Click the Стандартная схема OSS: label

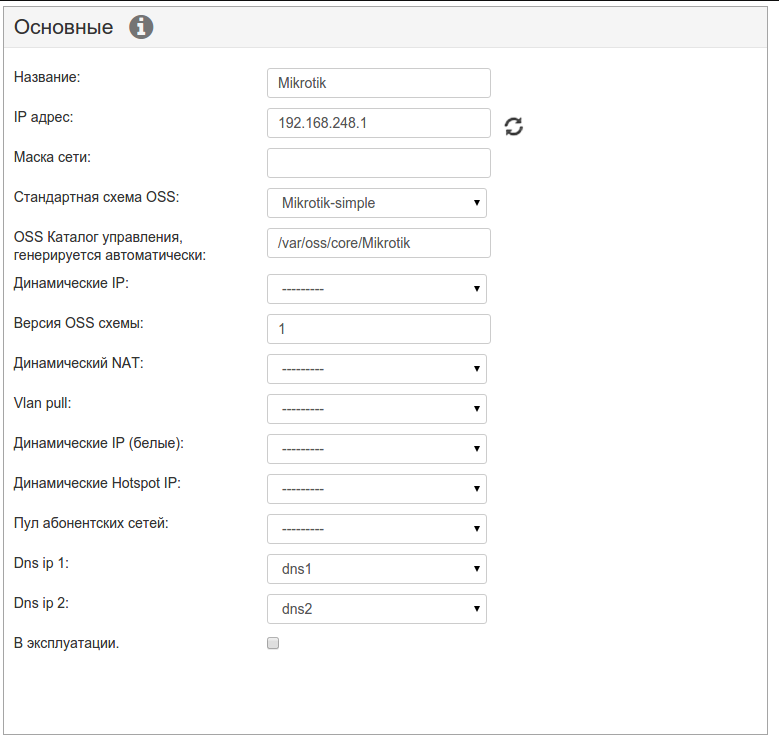[x=96, y=197]
